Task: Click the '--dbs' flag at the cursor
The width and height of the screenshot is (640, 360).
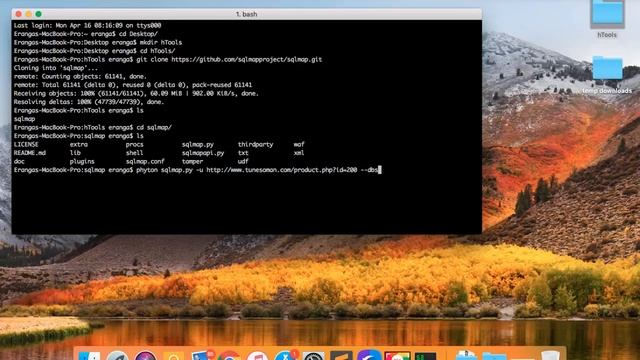Action: point(369,170)
